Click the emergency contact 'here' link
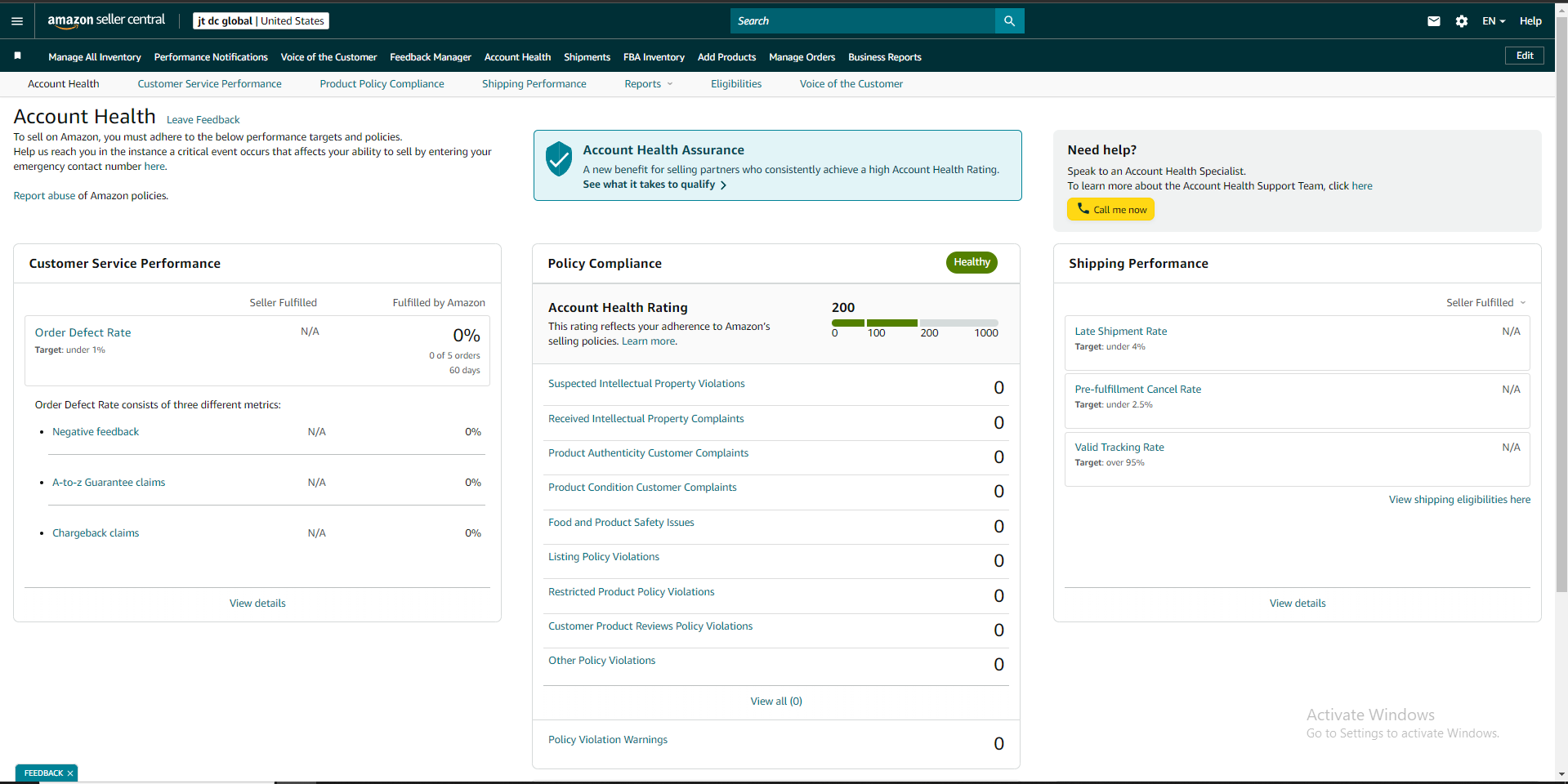1568x784 pixels. coord(154,167)
